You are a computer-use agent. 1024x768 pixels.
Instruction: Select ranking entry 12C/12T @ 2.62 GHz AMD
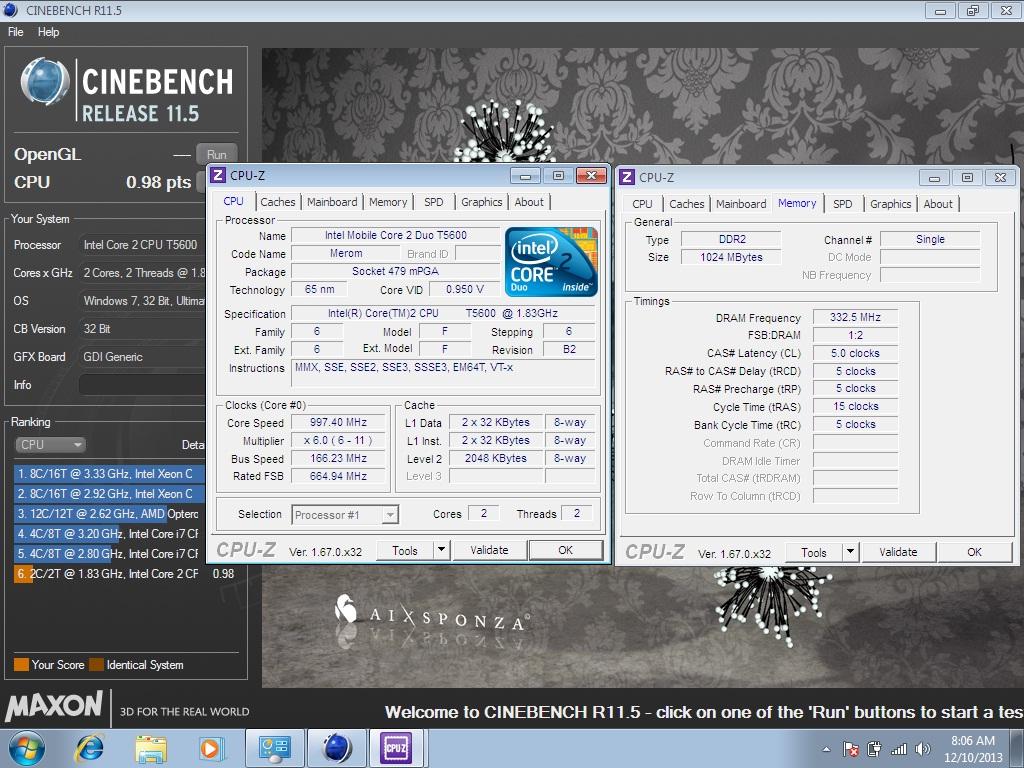point(109,514)
